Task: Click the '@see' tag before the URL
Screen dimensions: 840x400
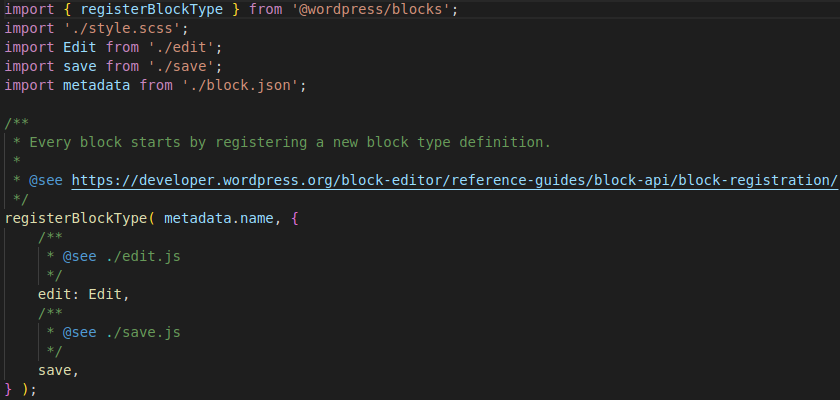Action: (46, 180)
